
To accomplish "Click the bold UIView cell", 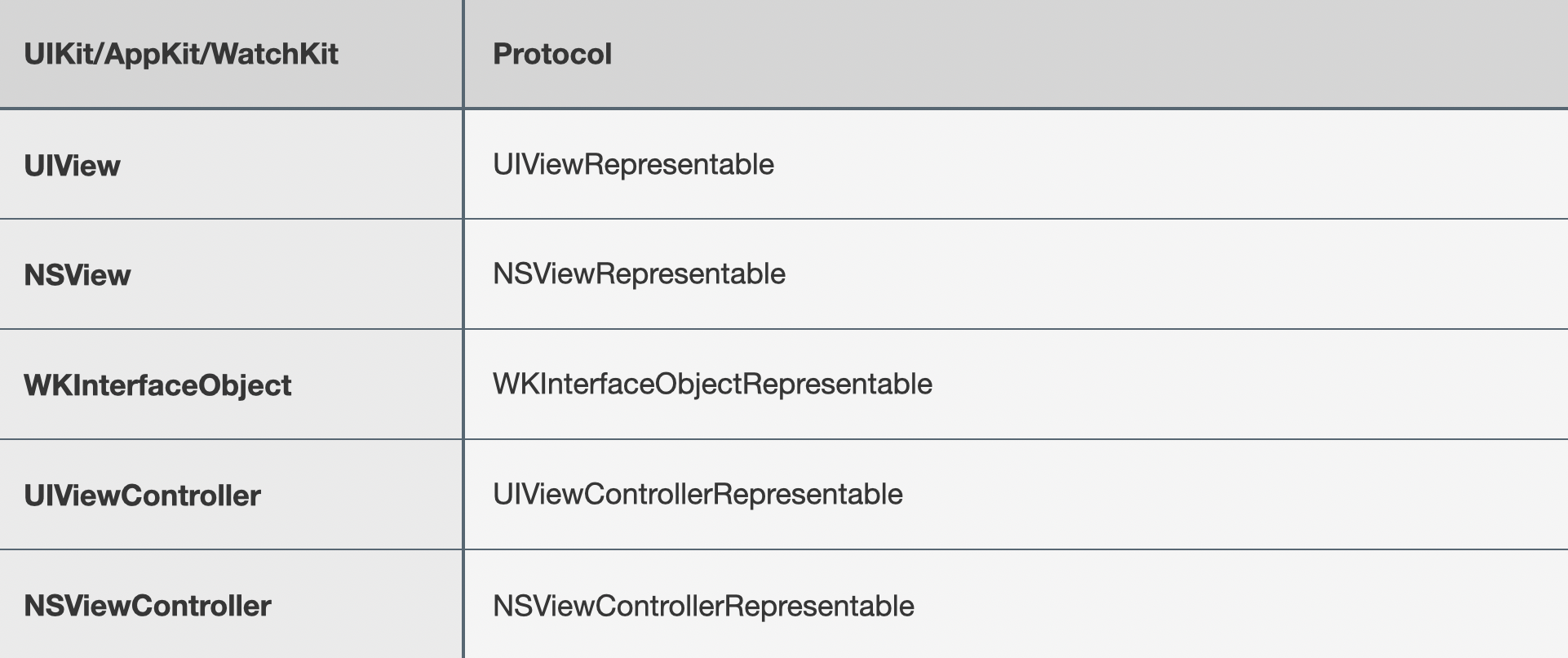I will tap(72, 166).
